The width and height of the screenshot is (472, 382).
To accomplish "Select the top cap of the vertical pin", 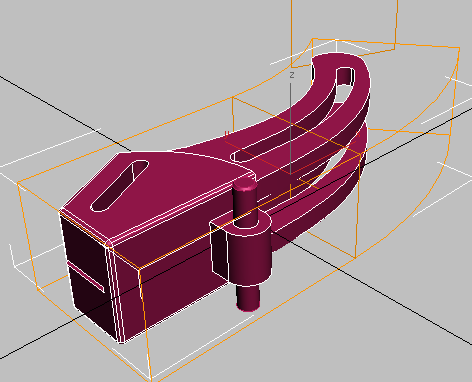I will (x=245, y=184).
